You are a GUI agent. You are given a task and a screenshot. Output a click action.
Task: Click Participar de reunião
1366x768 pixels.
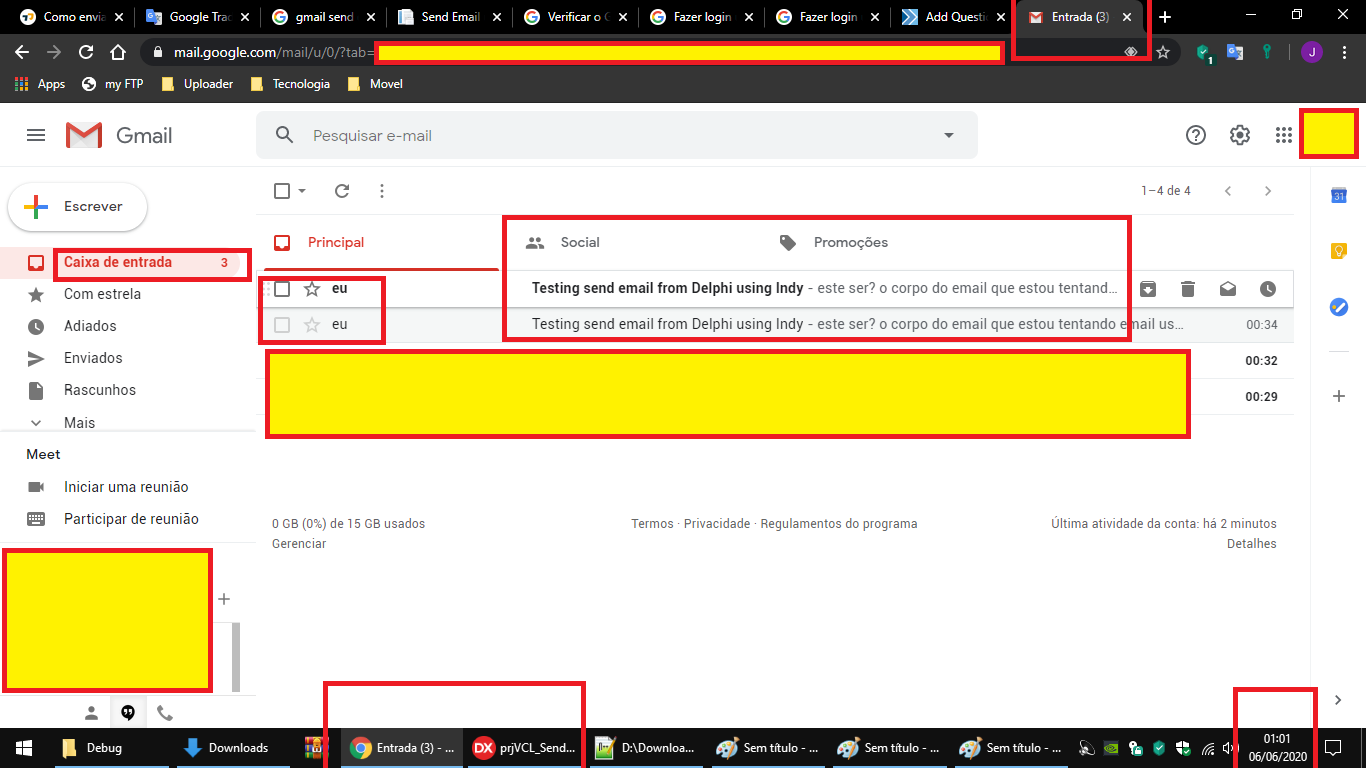131,519
